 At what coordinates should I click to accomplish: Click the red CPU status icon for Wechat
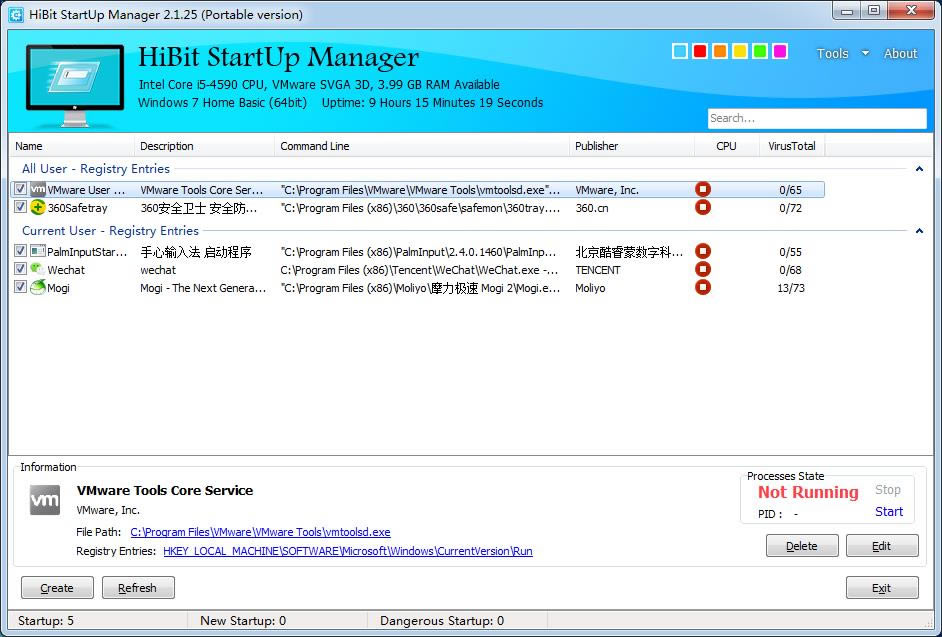[703, 269]
